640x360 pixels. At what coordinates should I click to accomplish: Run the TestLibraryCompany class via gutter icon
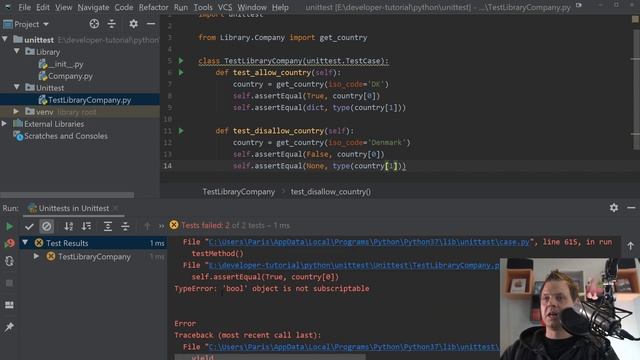coord(181,60)
